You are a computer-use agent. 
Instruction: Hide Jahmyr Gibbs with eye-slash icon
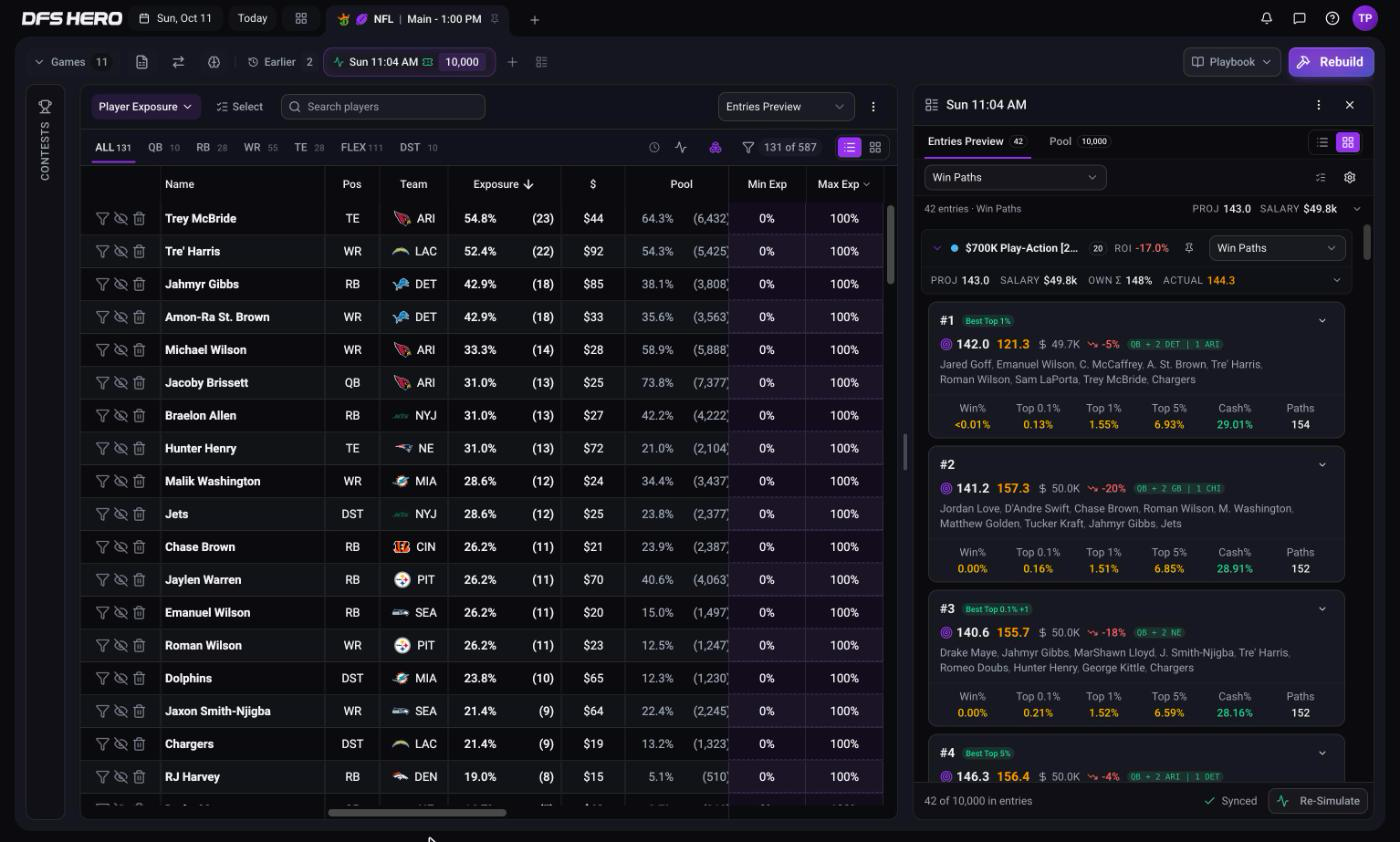point(120,284)
